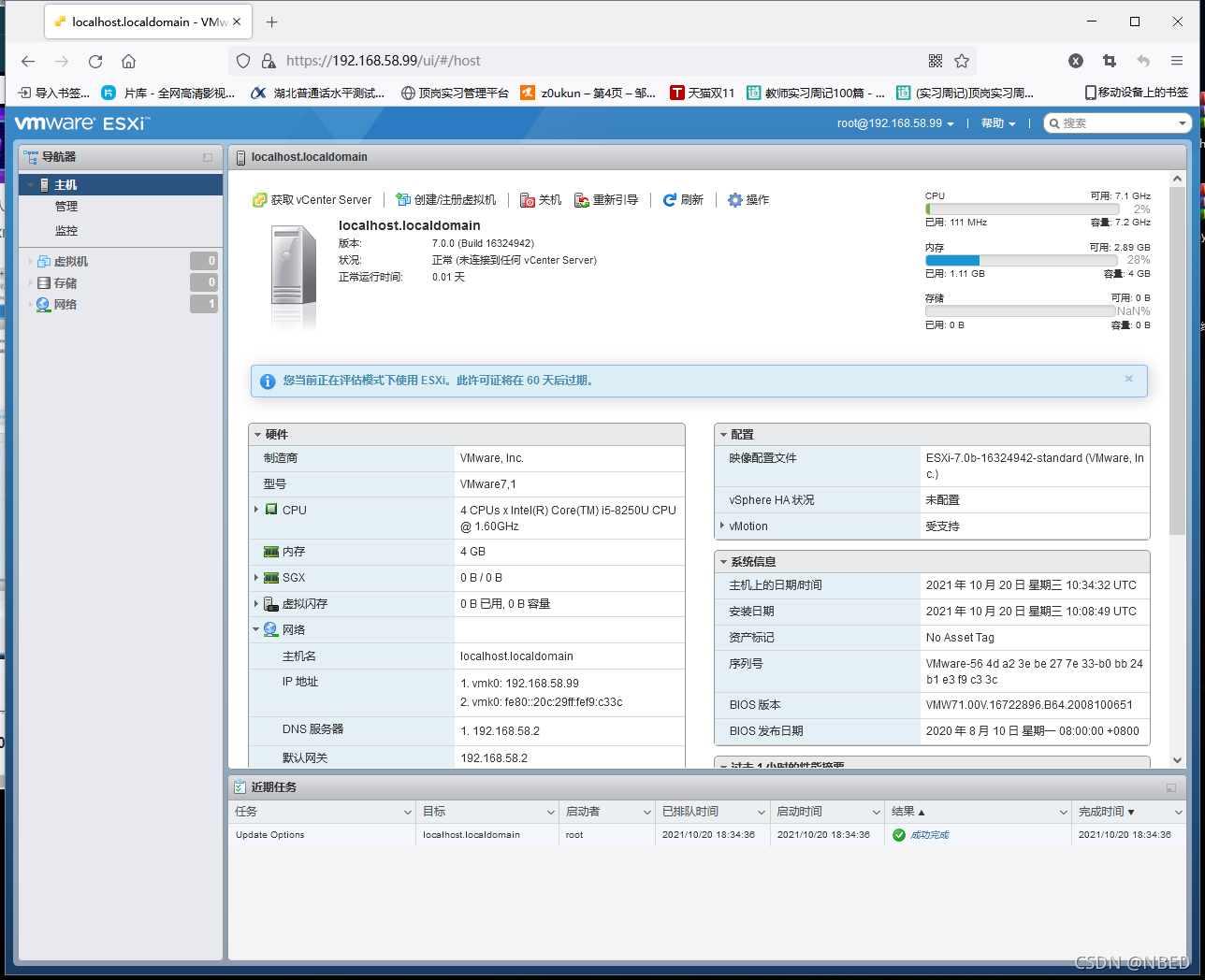This screenshot has width=1205, height=980.
Task: Click the 搜索 search field
Action: pyautogui.click(x=1116, y=123)
